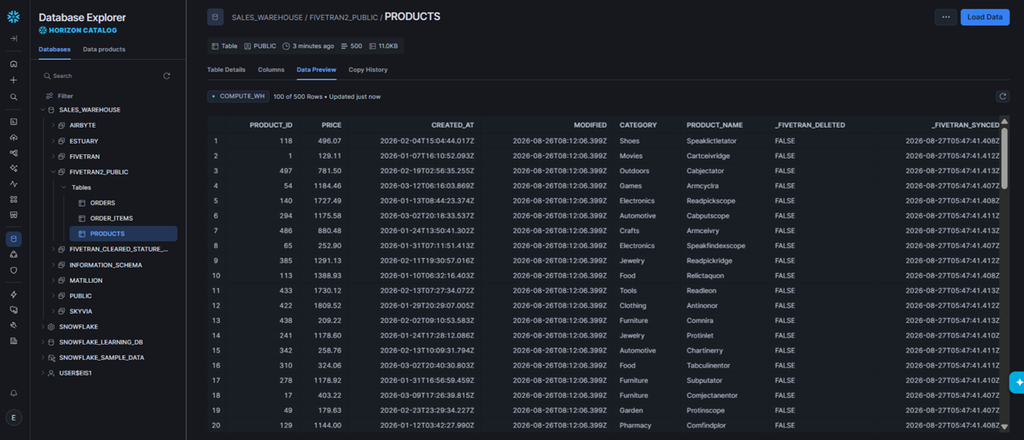Collapse the Tables group
This screenshot has height=440, width=1024.
coord(64,187)
